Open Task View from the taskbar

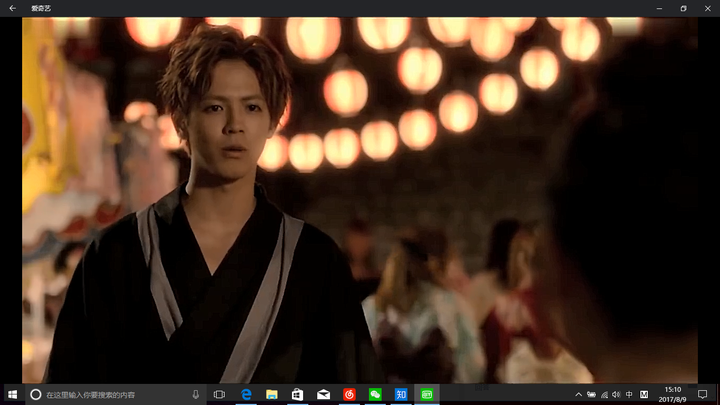(219, 394)
